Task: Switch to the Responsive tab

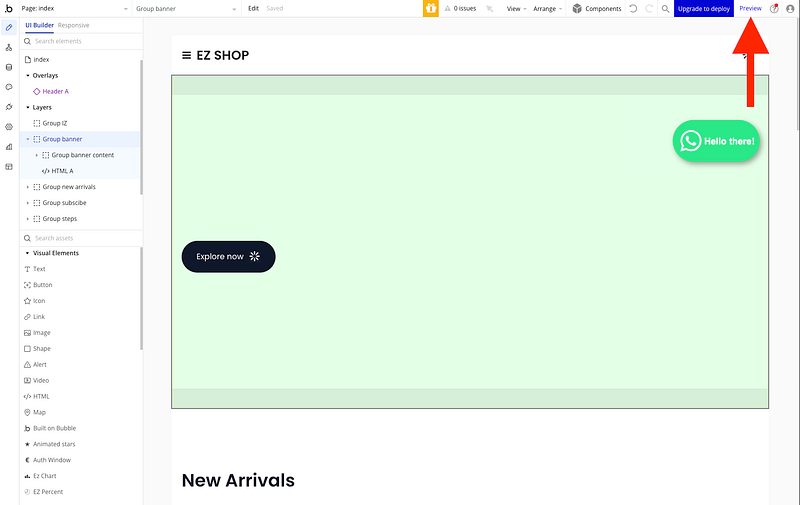Action: pos(73,24)
